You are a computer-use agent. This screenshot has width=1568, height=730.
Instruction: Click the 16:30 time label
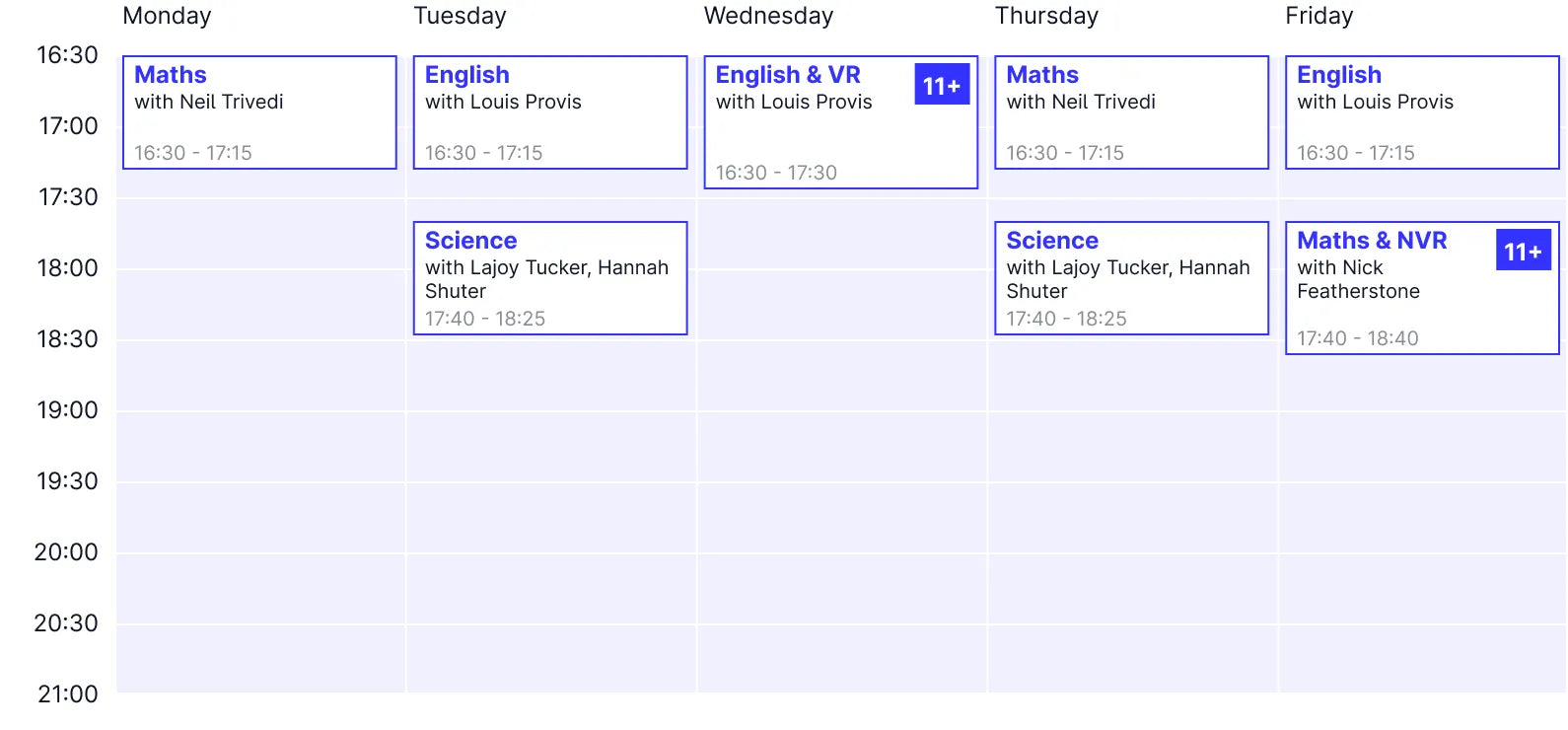click(67, 55)
